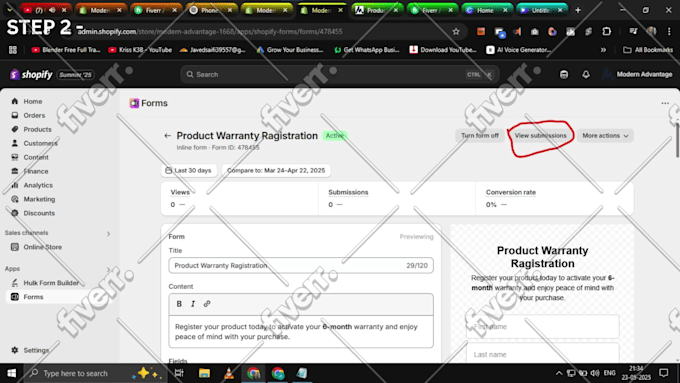
Task: Click View submissions button
Action: 540,136
